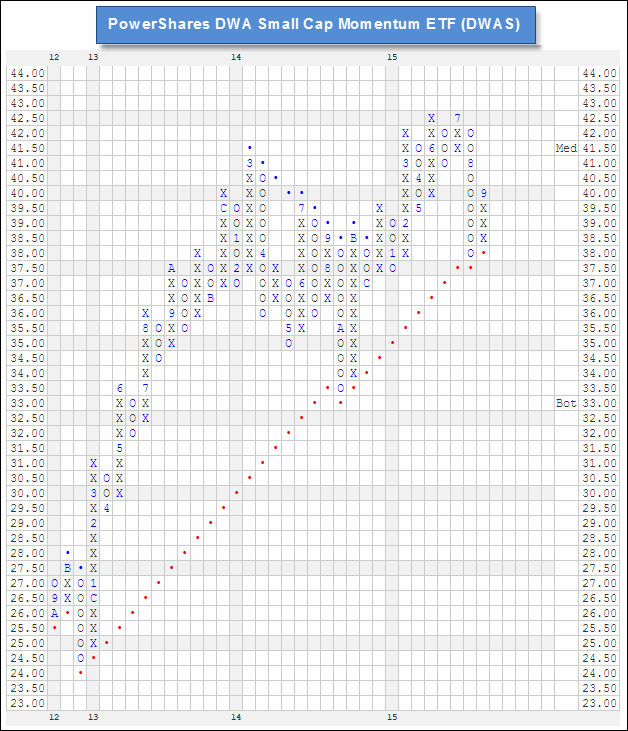Click the 35.00 label on left axis
Screen dimensions: 628x731
coord(26,343)
